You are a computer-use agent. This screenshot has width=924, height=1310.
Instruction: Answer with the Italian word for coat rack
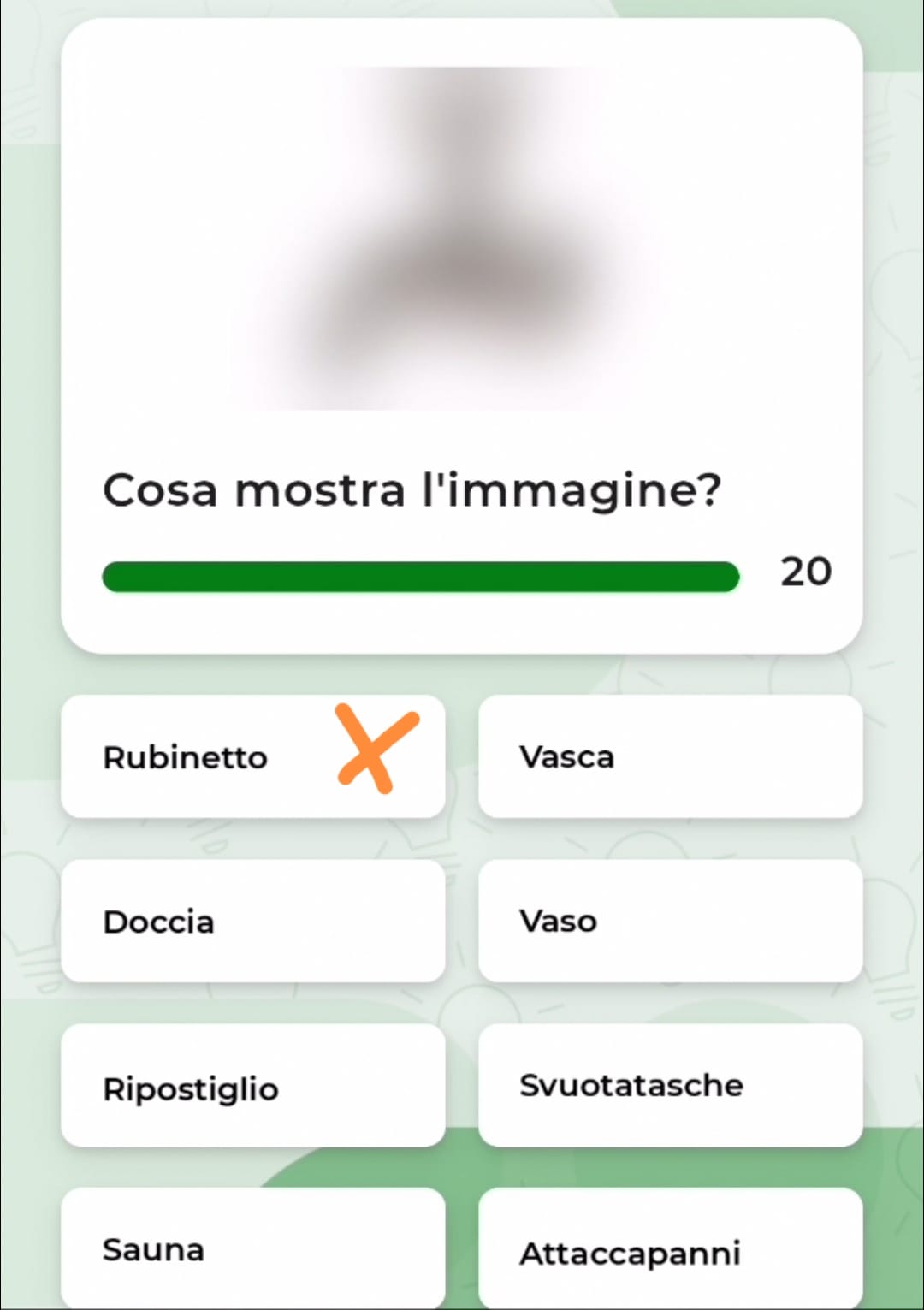[670, 1248]
